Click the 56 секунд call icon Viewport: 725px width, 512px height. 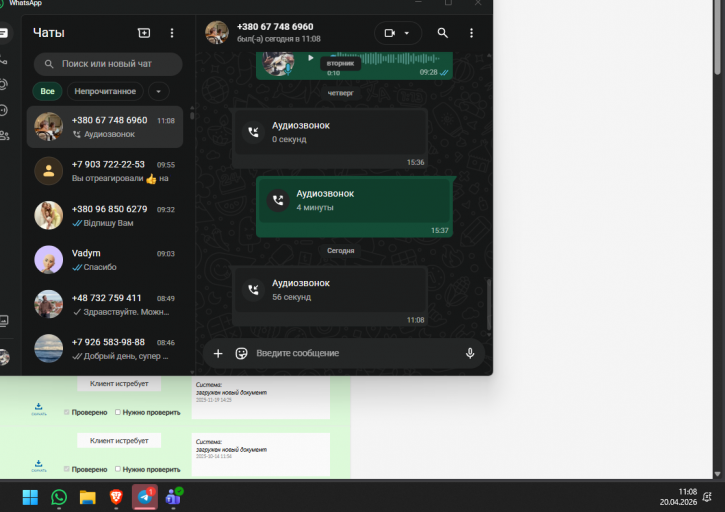(253, 290)
